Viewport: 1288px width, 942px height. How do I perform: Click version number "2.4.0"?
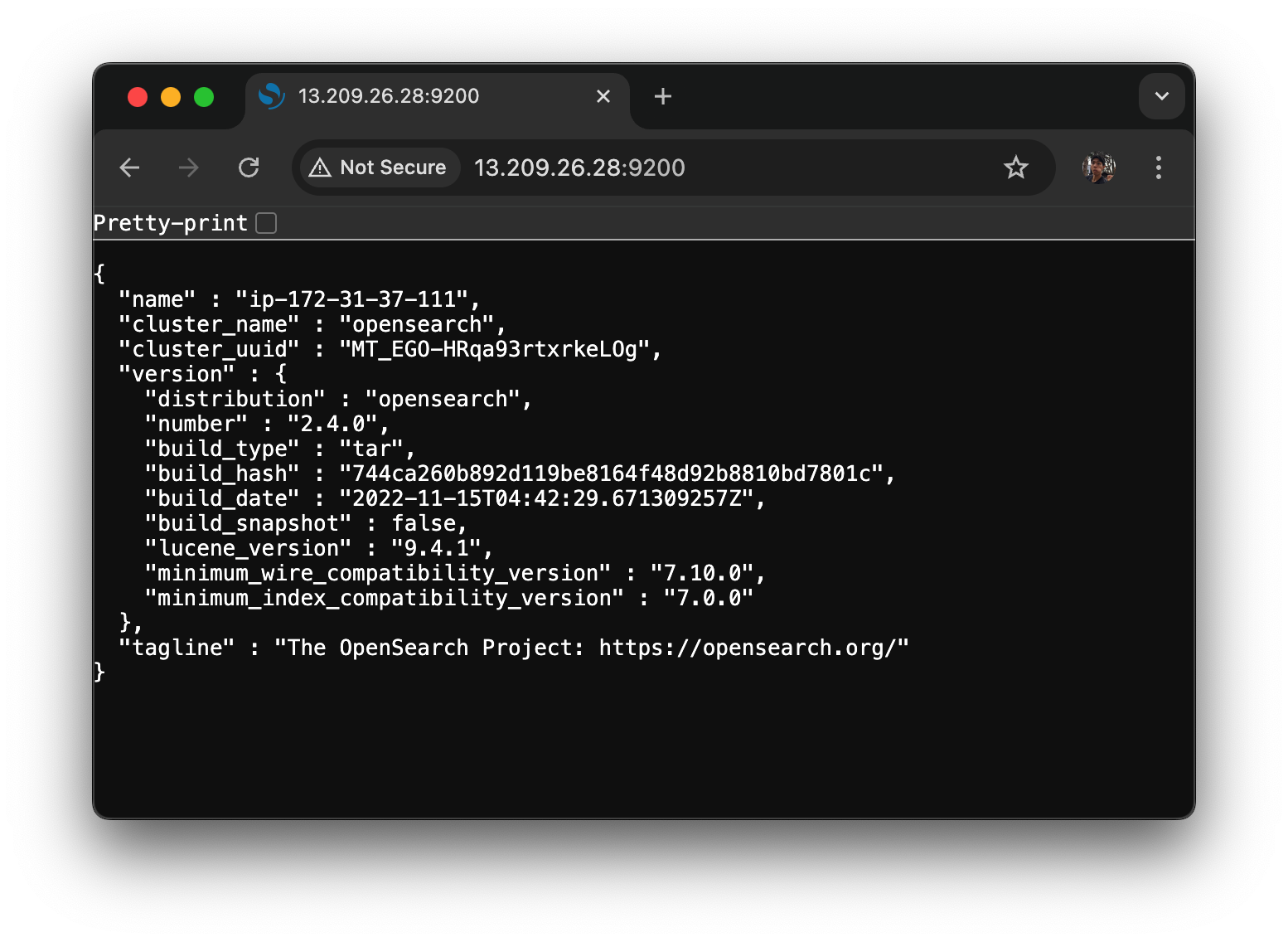pyautogui.click(x=332, y=424)
